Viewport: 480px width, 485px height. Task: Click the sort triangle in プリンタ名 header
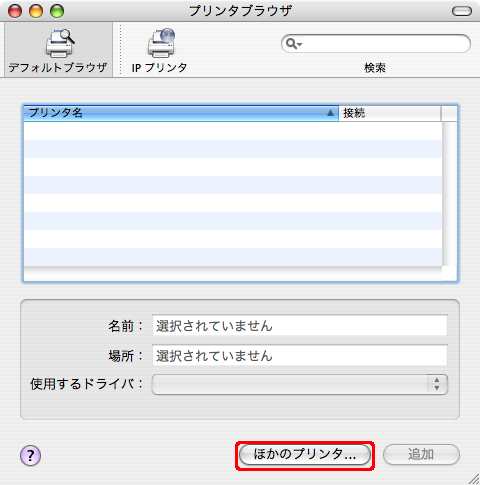coord(330,113)
